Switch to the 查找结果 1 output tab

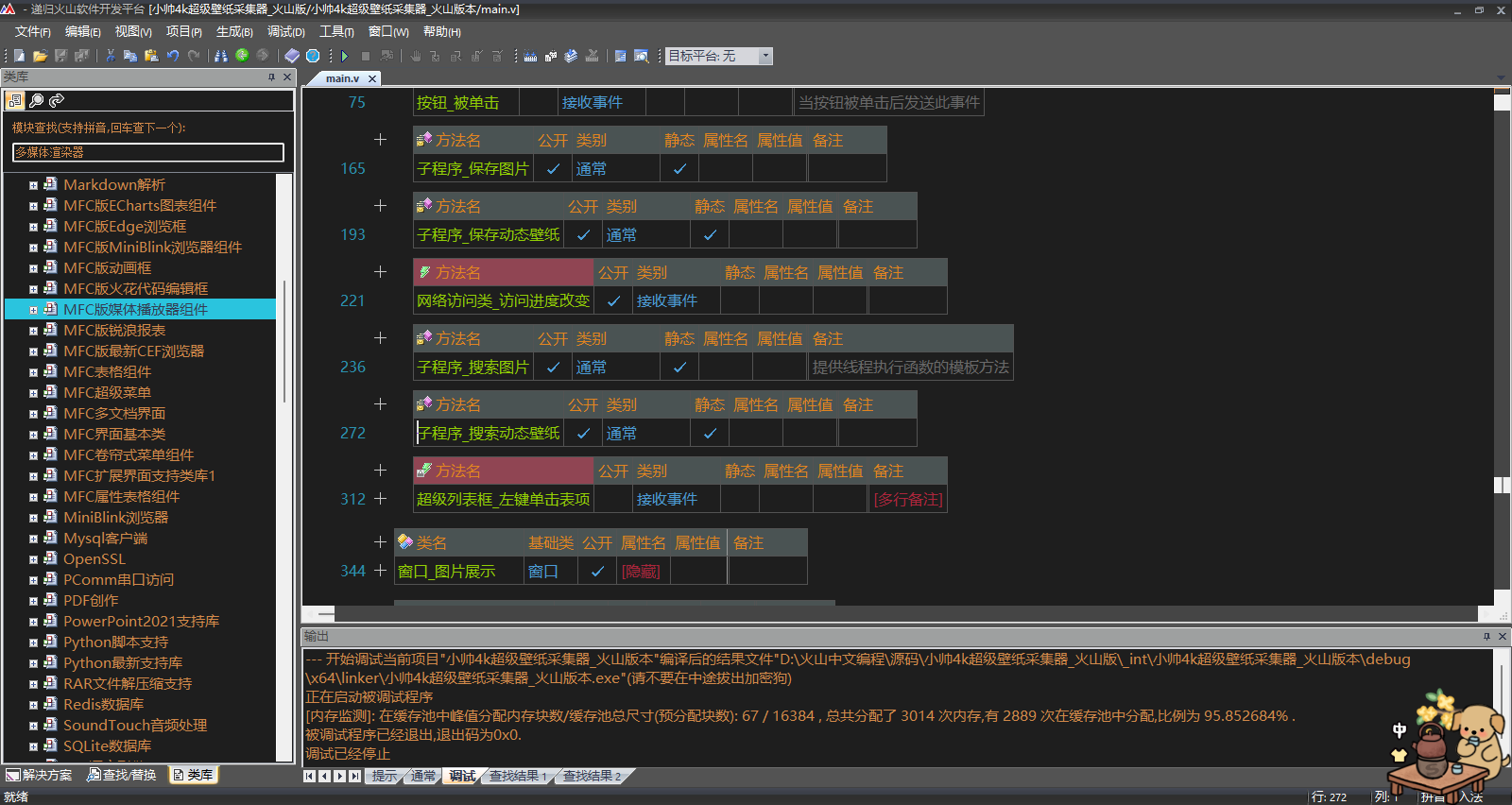click(x=518, y=776)
